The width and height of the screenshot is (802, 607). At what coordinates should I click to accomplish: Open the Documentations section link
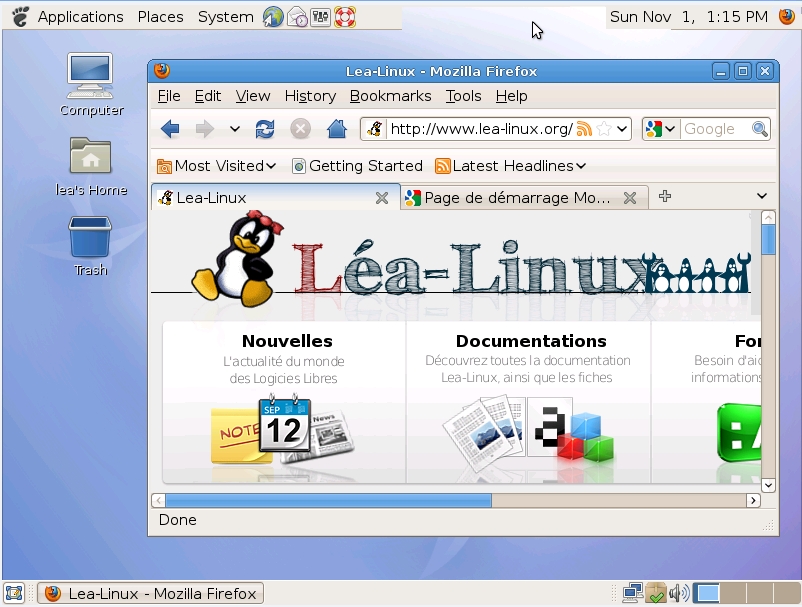coord(530,342)
